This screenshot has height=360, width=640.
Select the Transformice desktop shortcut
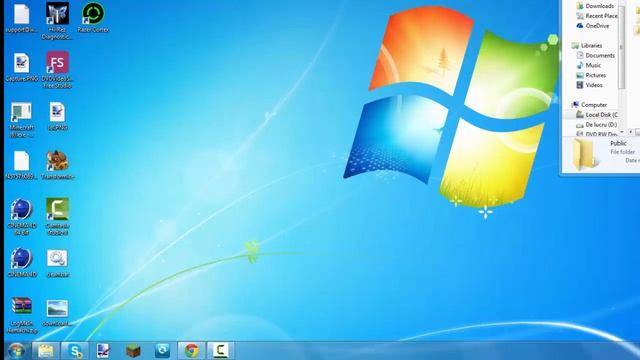click(x=57, y=165)
